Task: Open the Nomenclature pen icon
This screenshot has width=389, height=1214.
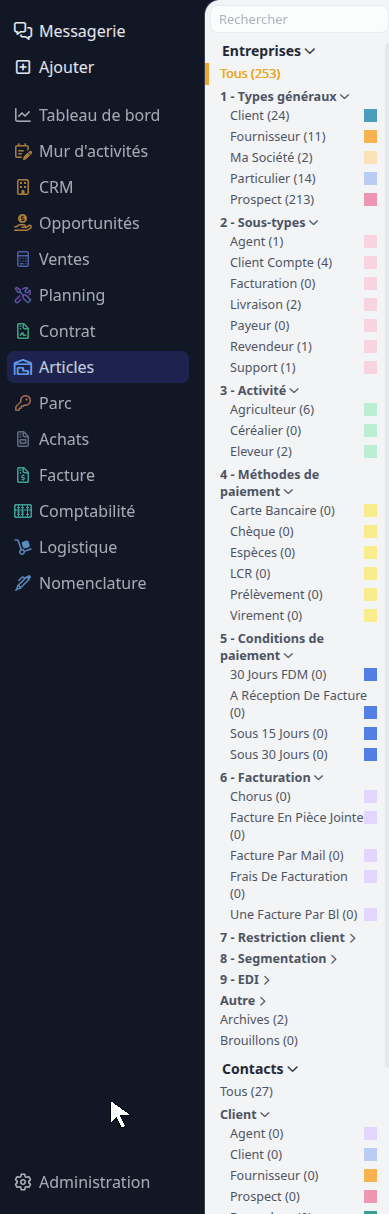Action: pos(23,583)
